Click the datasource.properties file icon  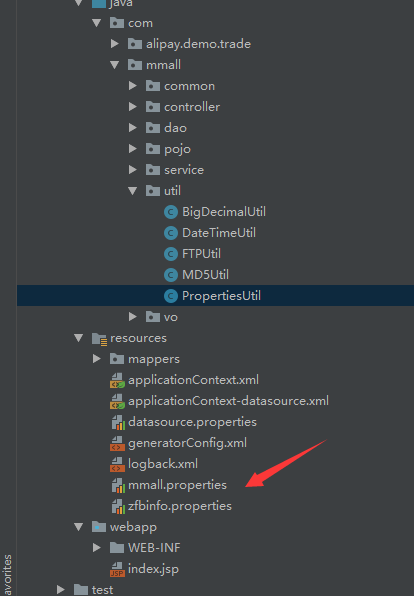pos(118,422)
